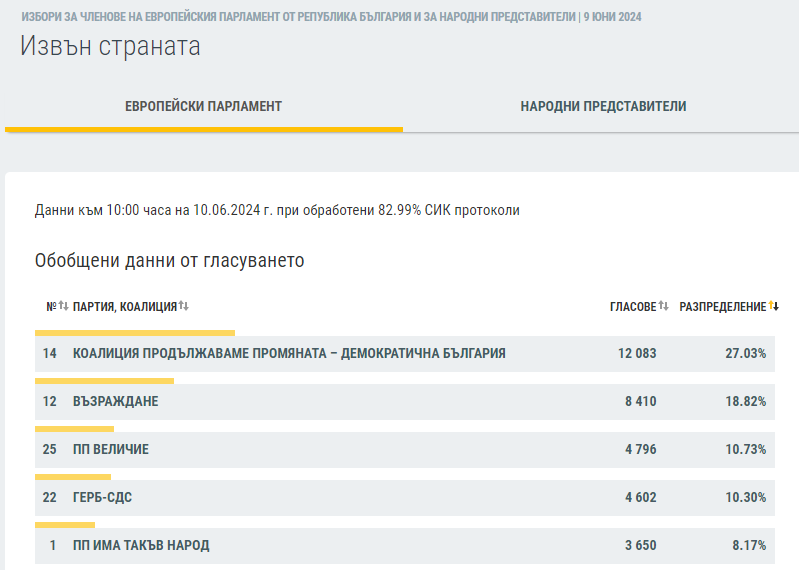Click the yellow bar above the coalition row 14

135,333
